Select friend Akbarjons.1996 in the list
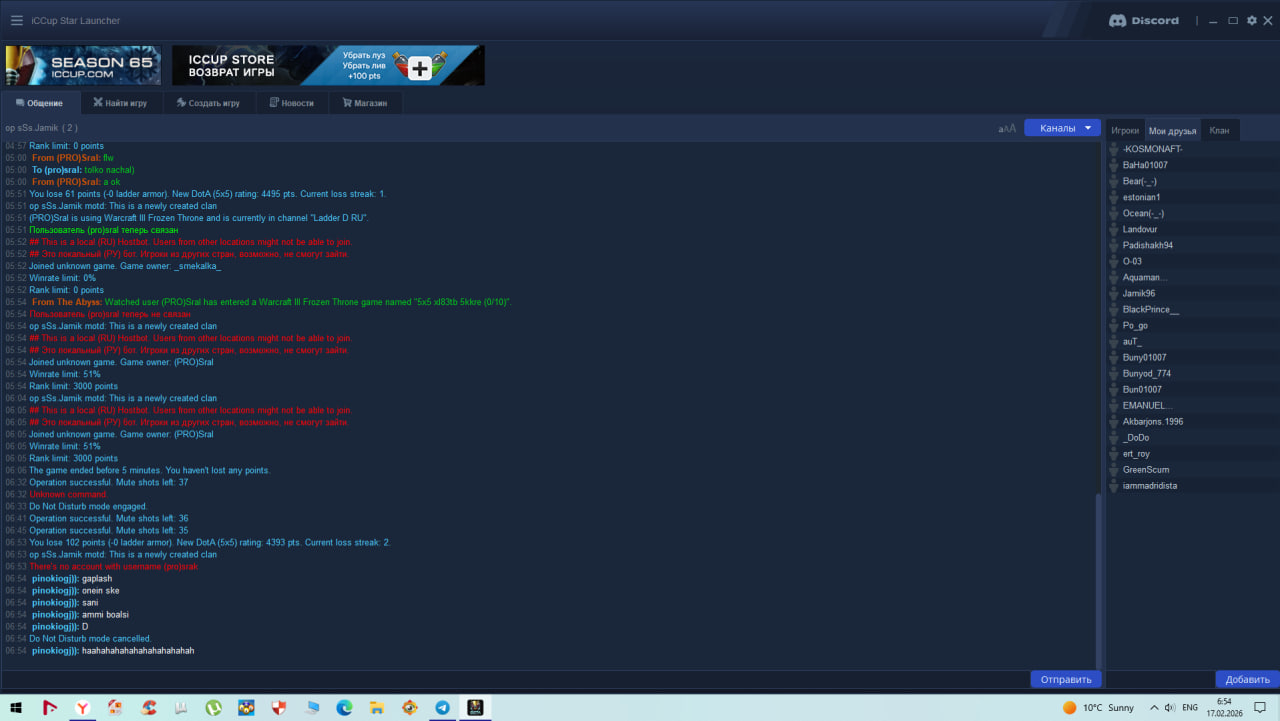Screen dimensions: 1280x721 (1192, 421)
